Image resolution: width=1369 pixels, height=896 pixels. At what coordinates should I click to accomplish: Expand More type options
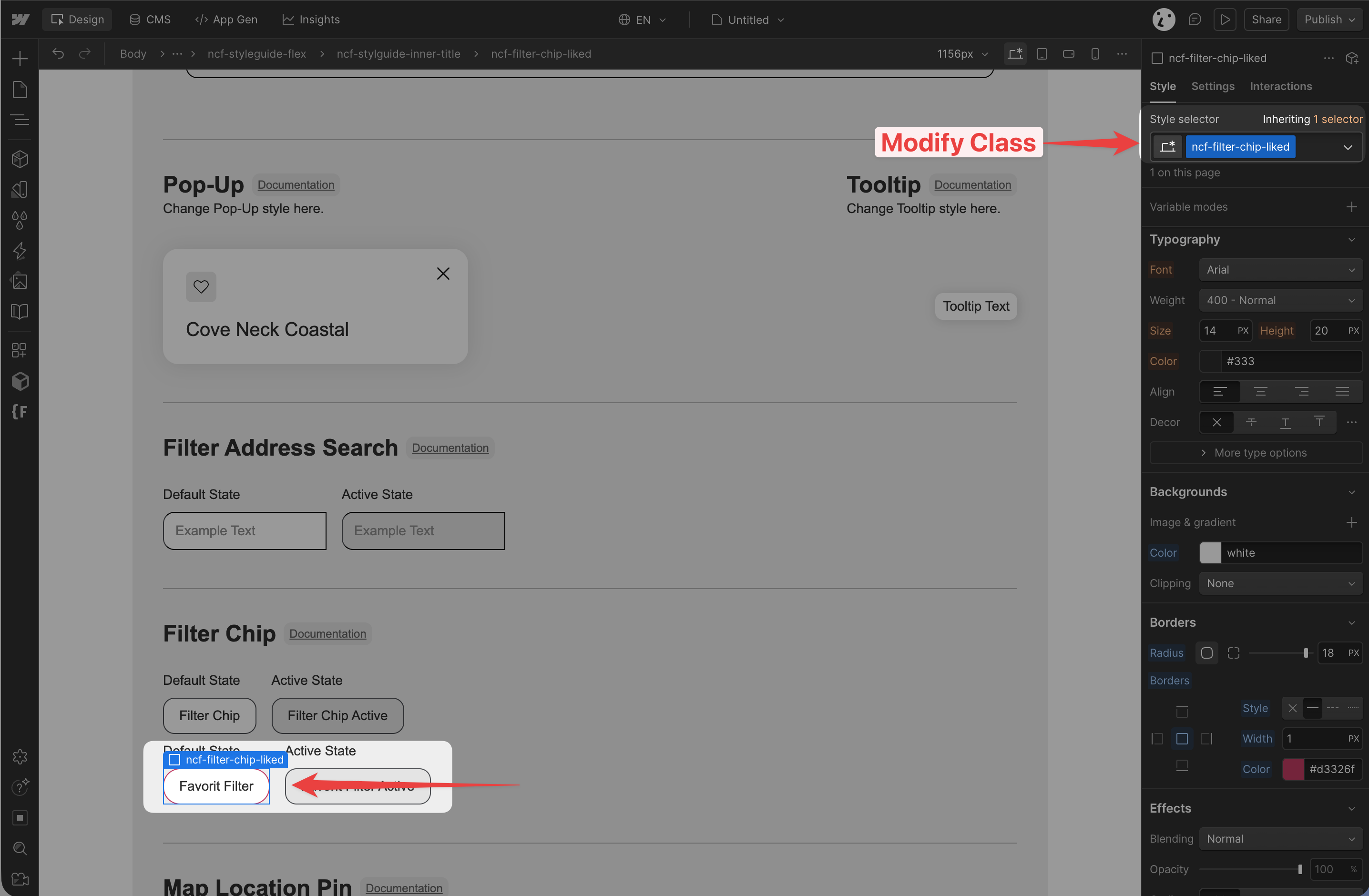1256,453
